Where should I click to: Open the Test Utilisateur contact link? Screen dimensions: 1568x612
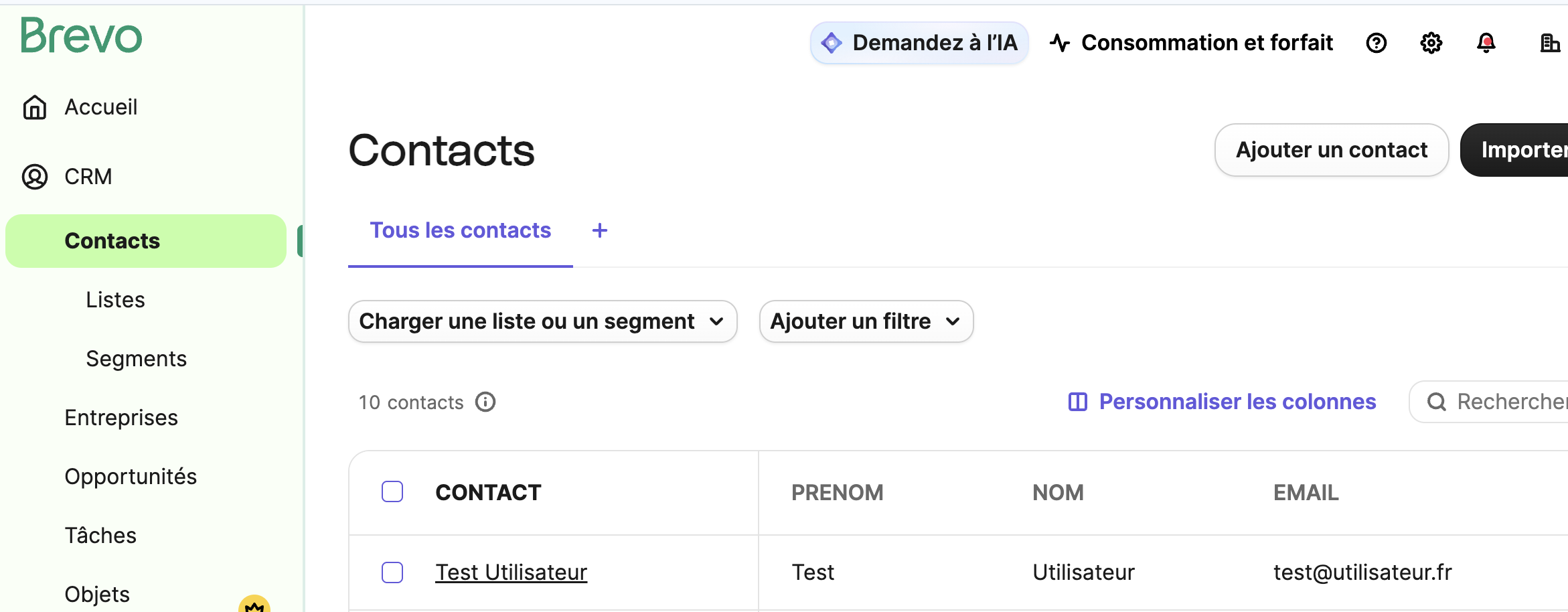[x=511, y=572]
